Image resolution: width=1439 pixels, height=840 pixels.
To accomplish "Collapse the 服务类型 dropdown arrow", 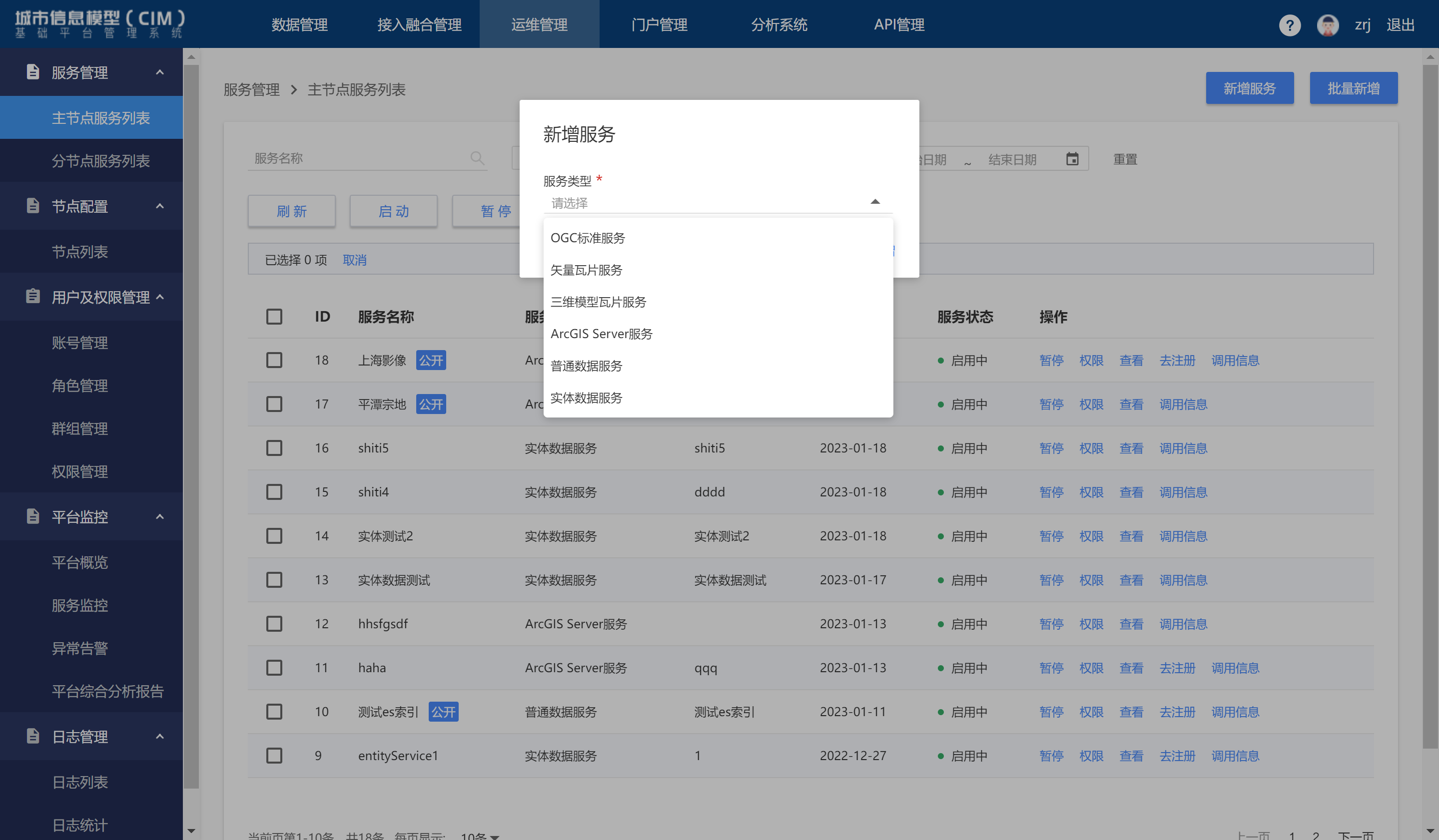I will point(875,202).
